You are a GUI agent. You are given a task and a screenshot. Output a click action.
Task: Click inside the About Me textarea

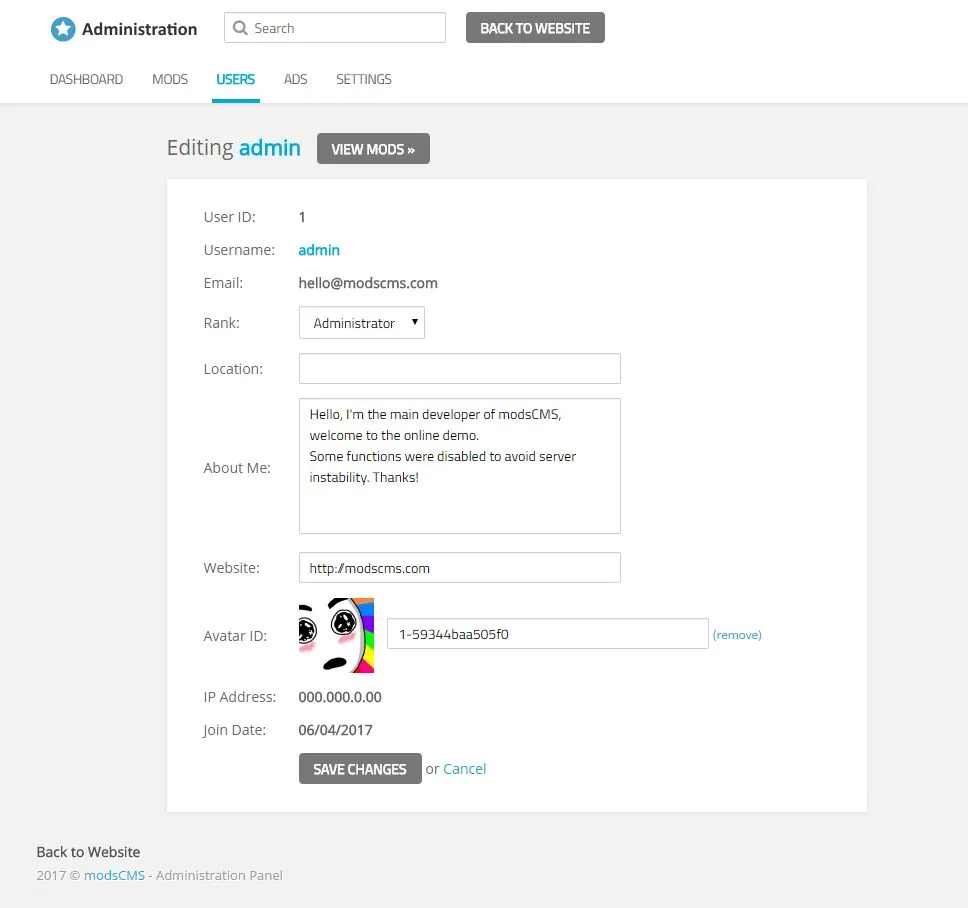(459, 466)
